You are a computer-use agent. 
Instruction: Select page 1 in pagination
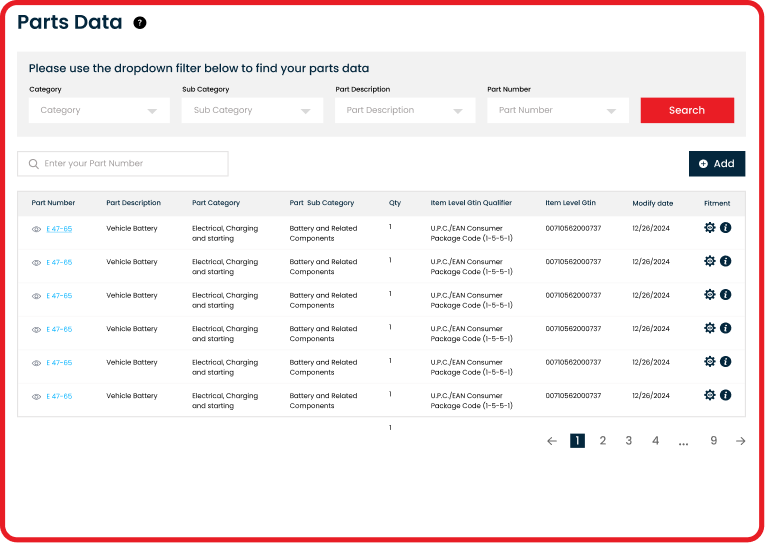577,441
